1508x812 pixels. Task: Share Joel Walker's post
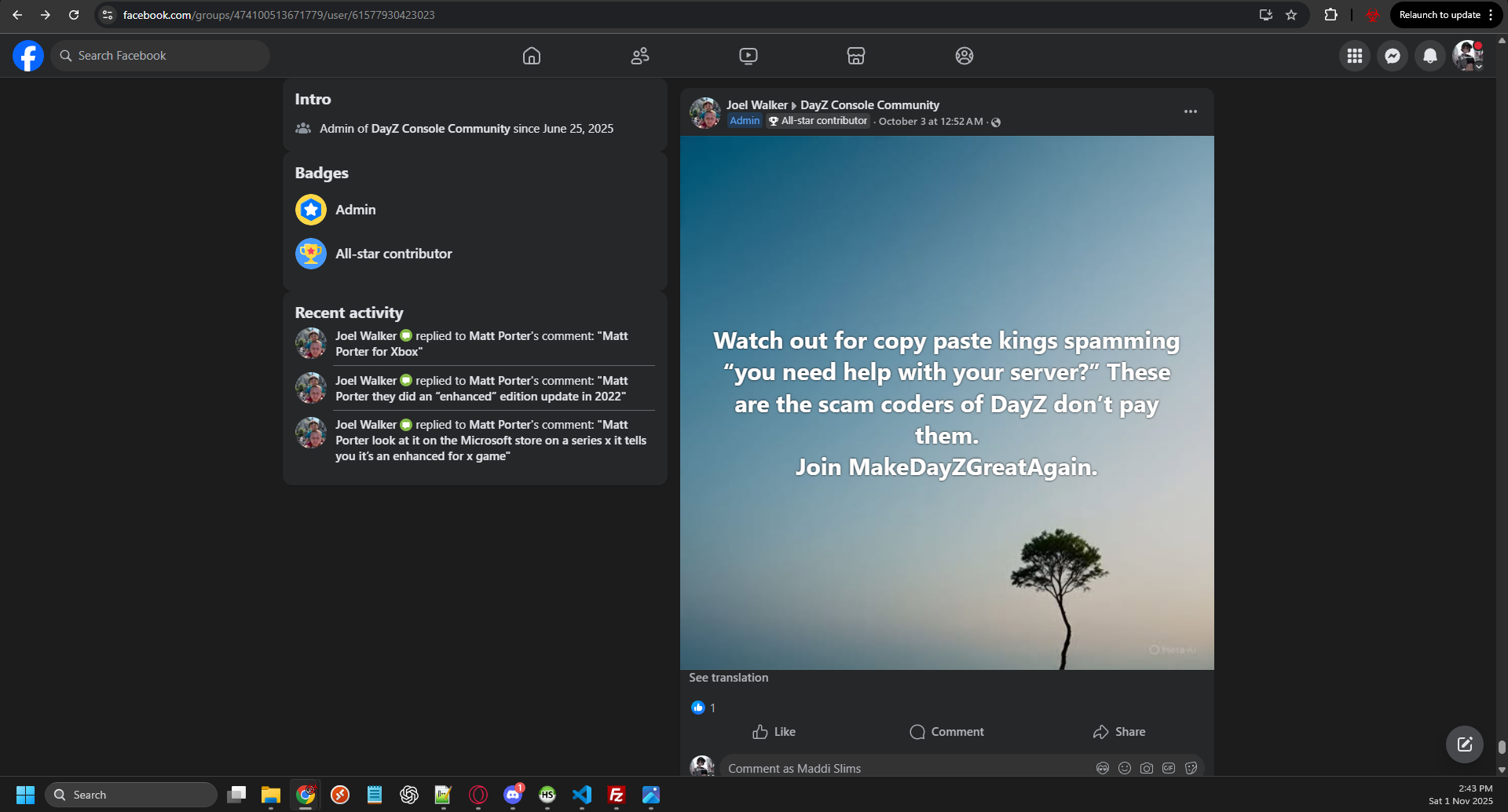(1119, 732)
